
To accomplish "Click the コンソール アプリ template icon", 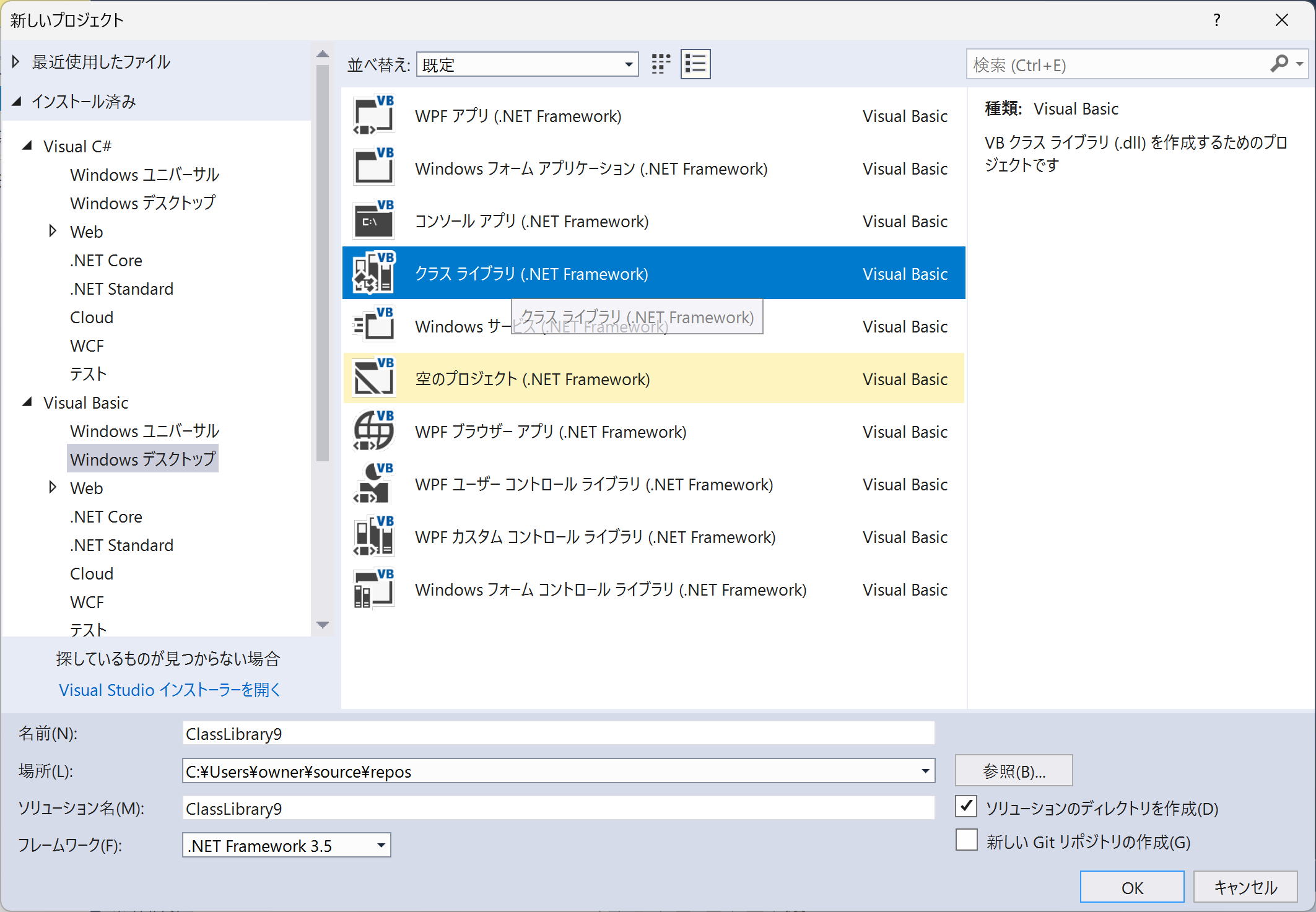I will point(373,220).
